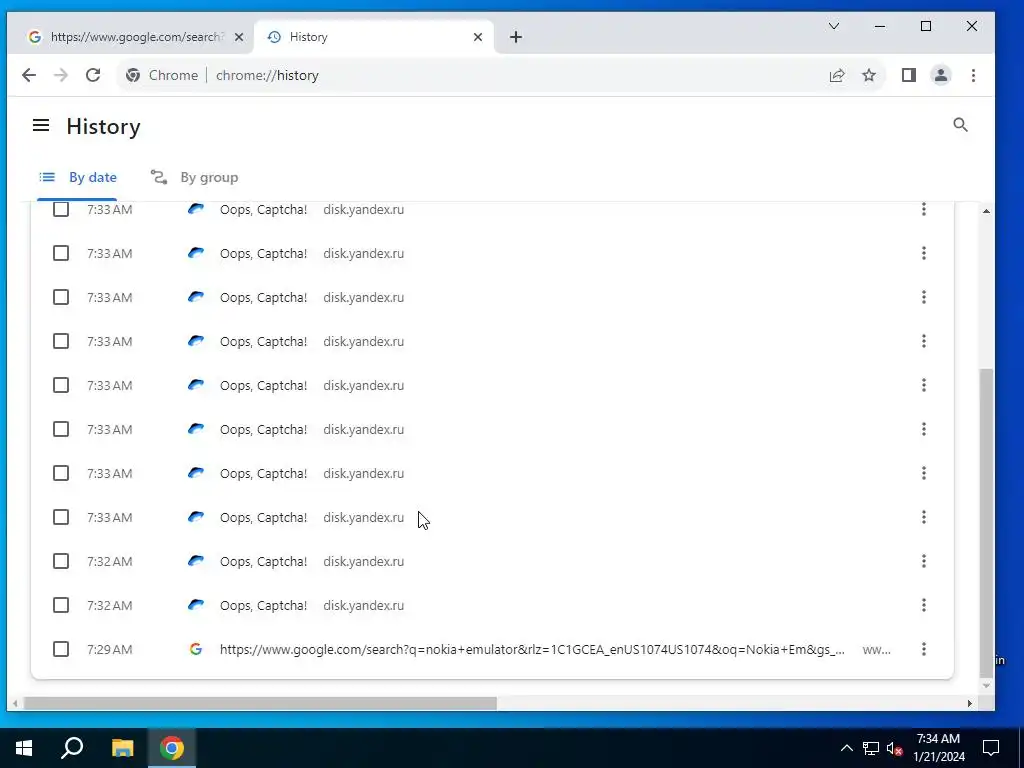Open the Chrome three-dot menu in toolbar
The image size is (1024, 768).
coord(973,75)
